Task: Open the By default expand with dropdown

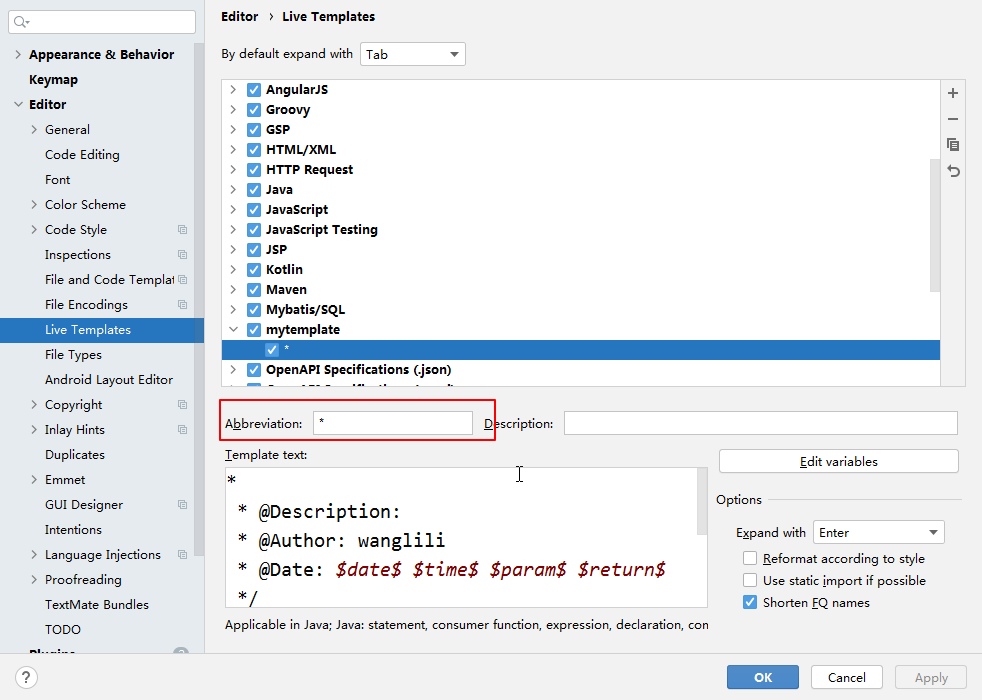Action: (x=413, y=54)
